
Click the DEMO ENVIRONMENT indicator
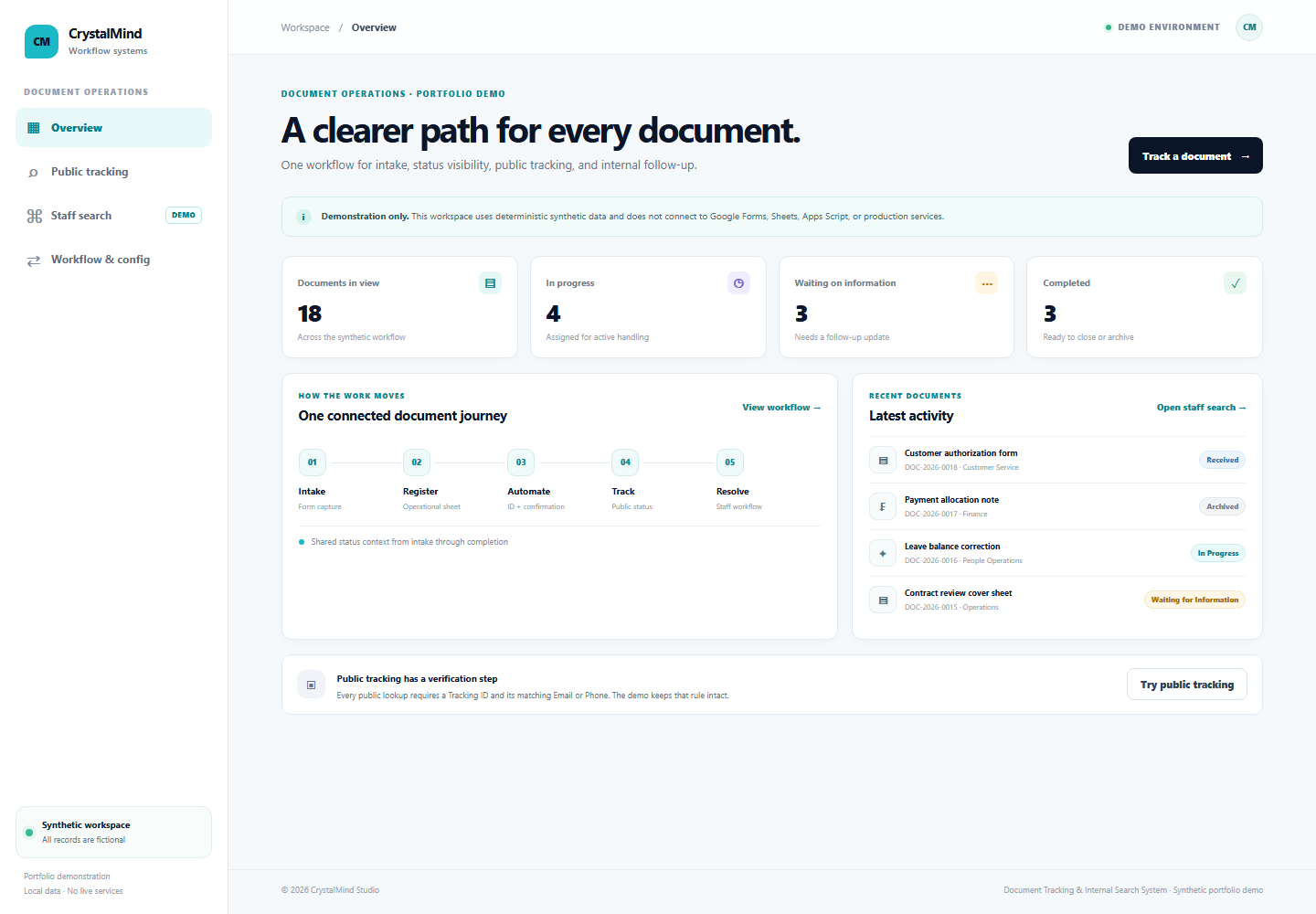[1162, 27]
